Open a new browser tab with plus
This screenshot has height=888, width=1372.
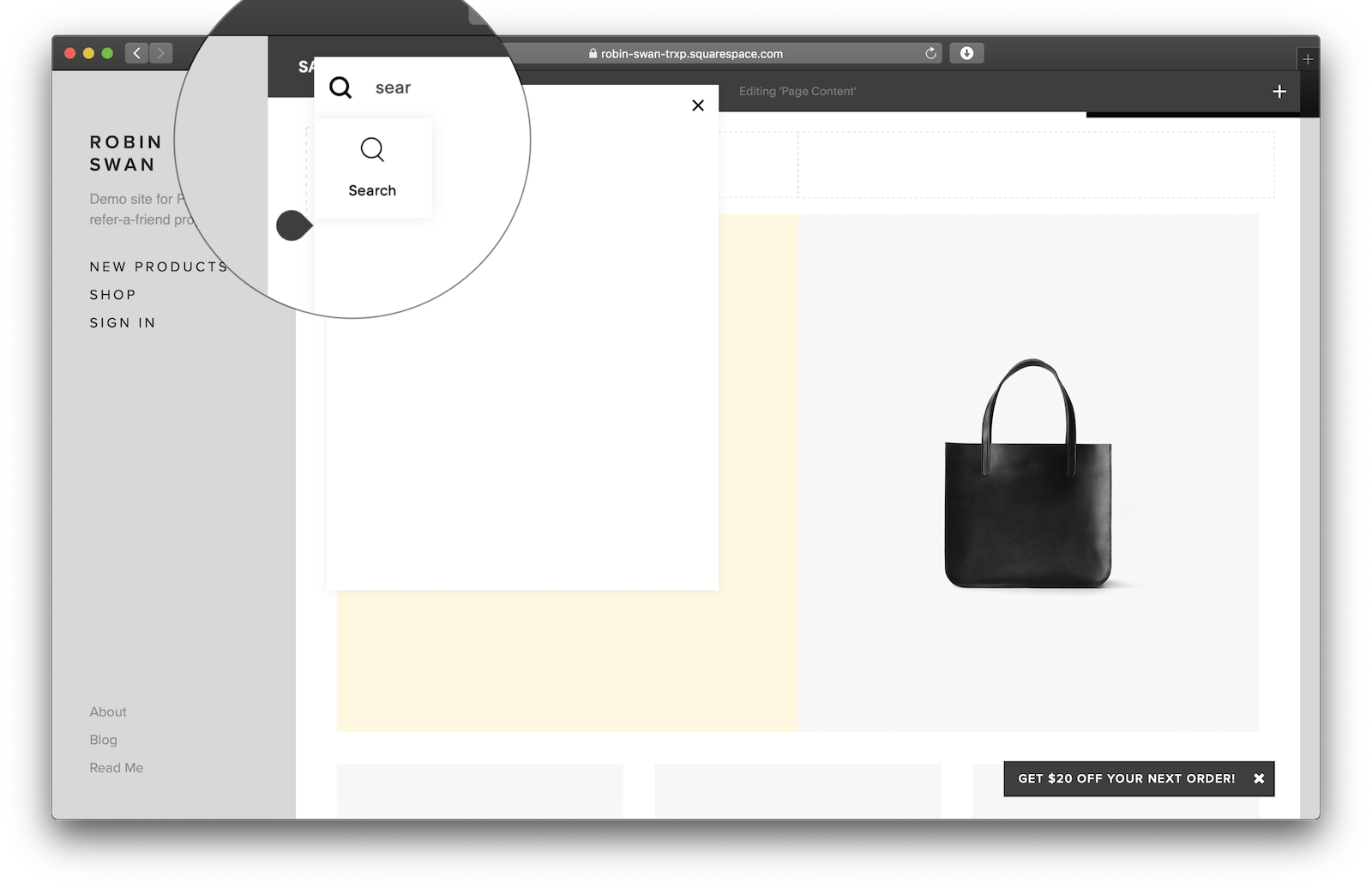tap(1308, 59)
